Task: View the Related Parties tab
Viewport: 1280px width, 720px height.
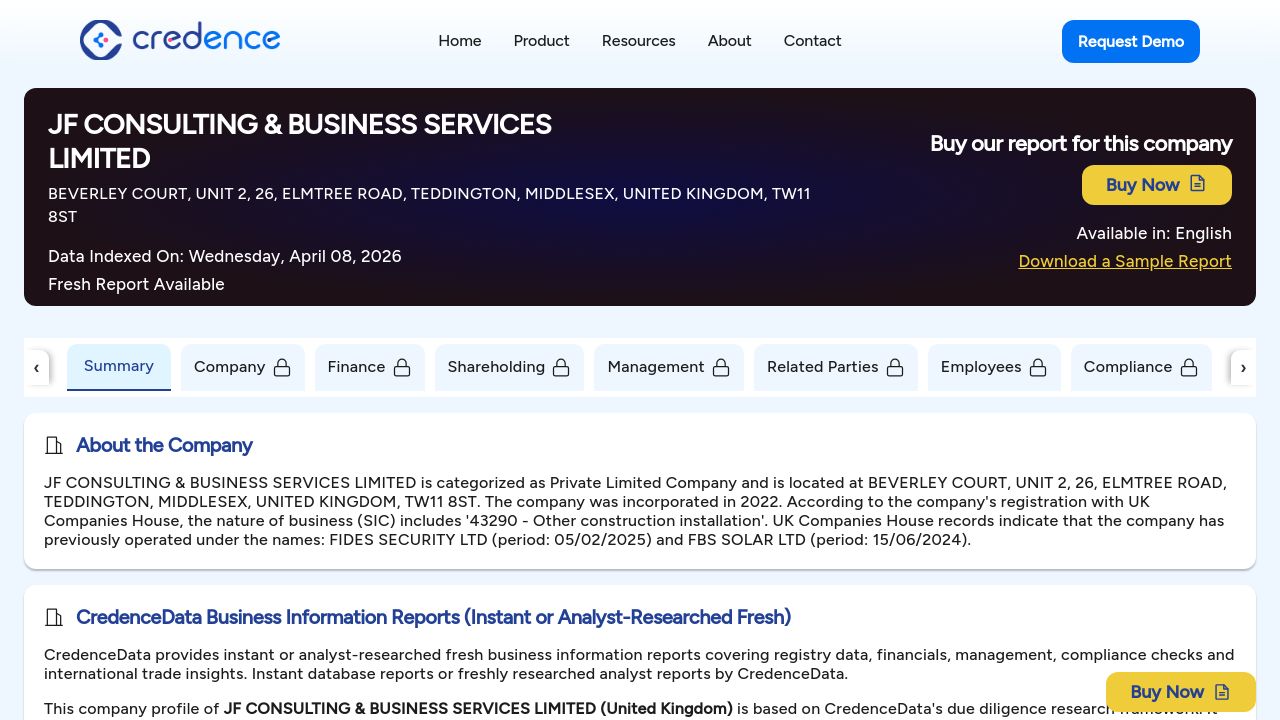Action: point(836,367)
